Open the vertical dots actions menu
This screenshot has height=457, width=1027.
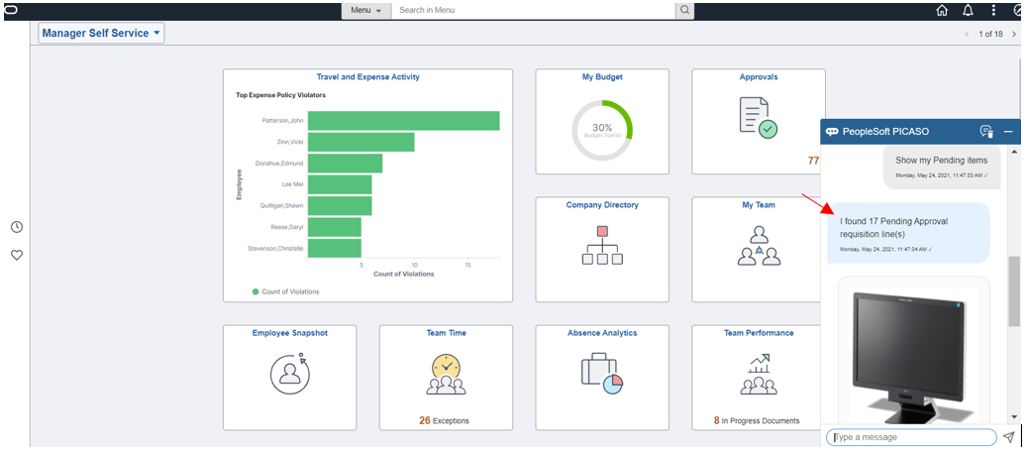(x=993, y=10)
